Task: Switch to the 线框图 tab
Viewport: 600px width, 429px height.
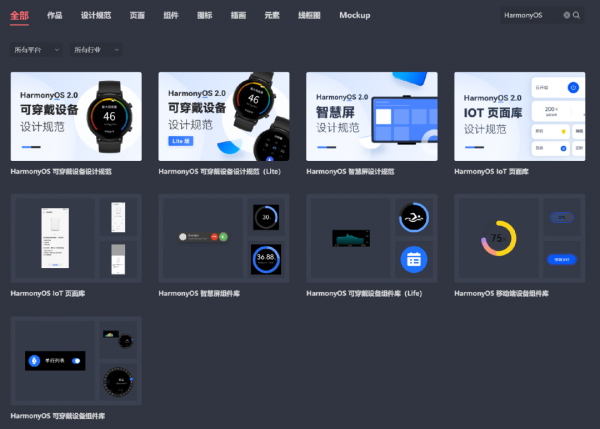Action: coord(311,15)
